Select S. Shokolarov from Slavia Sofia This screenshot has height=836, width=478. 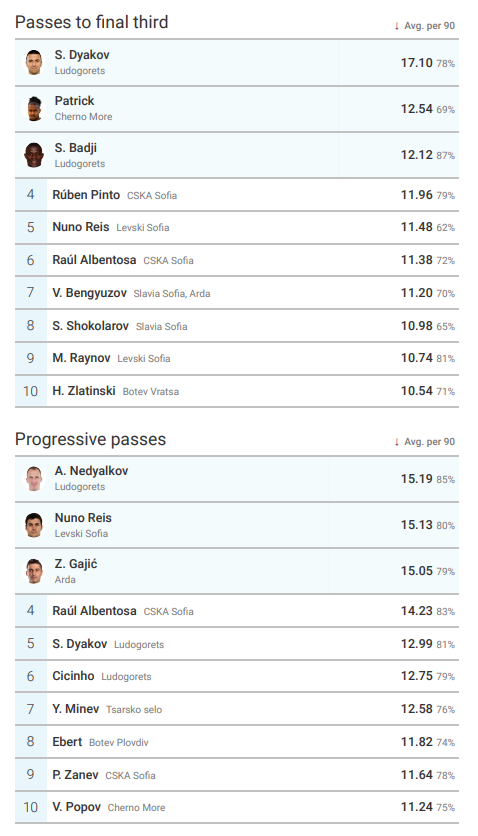click(91, 326)
